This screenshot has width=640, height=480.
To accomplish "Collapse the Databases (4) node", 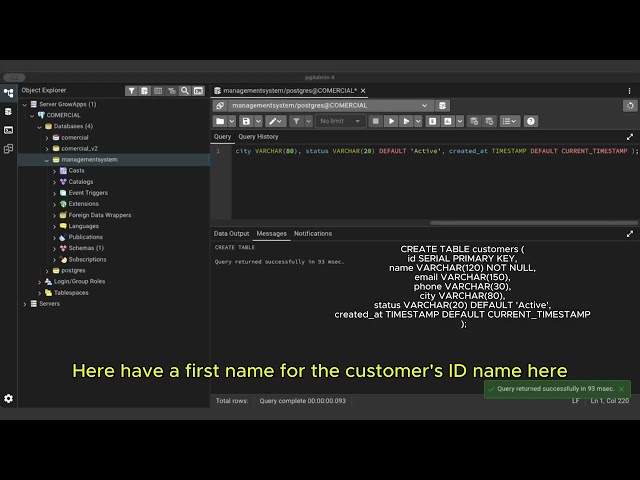I will tap(39, 127).
